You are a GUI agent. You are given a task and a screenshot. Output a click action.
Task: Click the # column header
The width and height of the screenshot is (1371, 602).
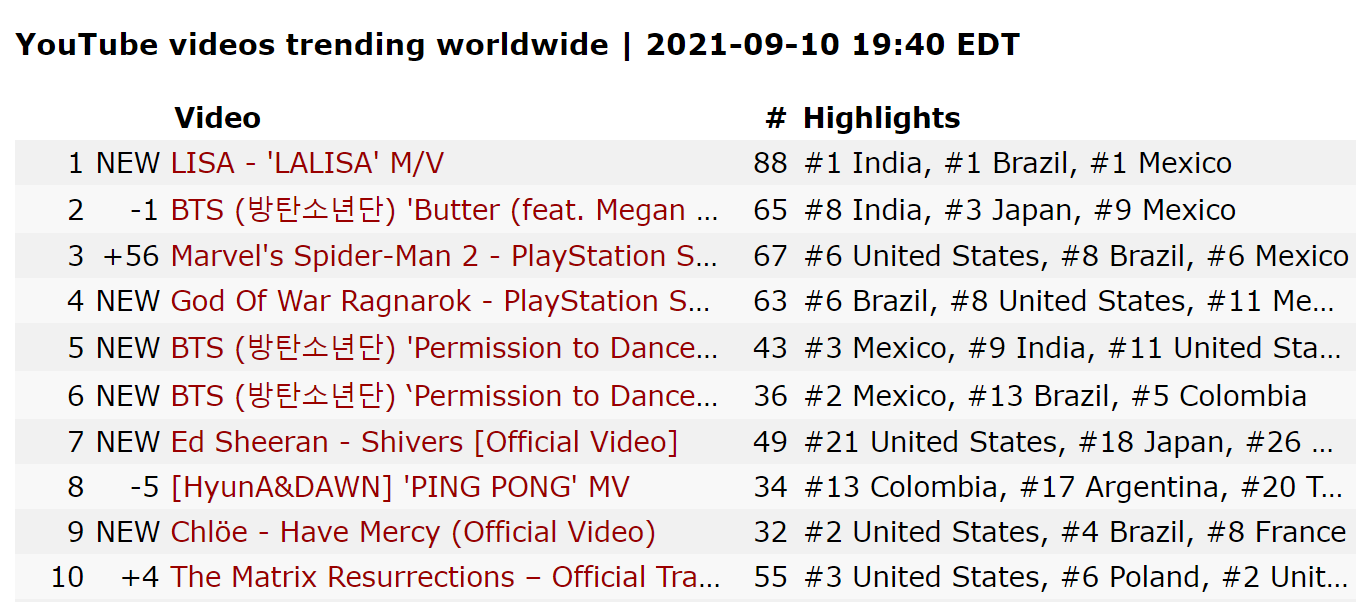(x=776, y=118)
